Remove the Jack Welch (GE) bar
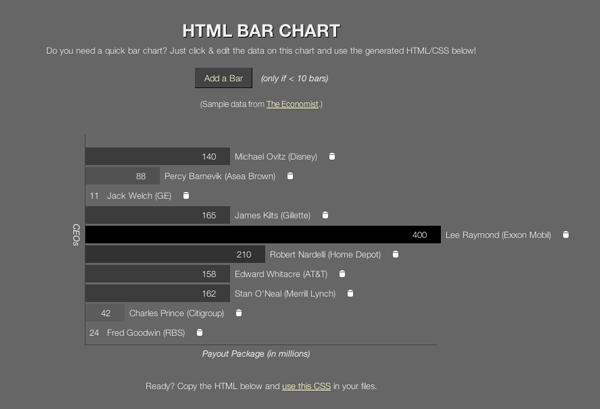This screenshot has height=409, width=600. coord(186,196)
